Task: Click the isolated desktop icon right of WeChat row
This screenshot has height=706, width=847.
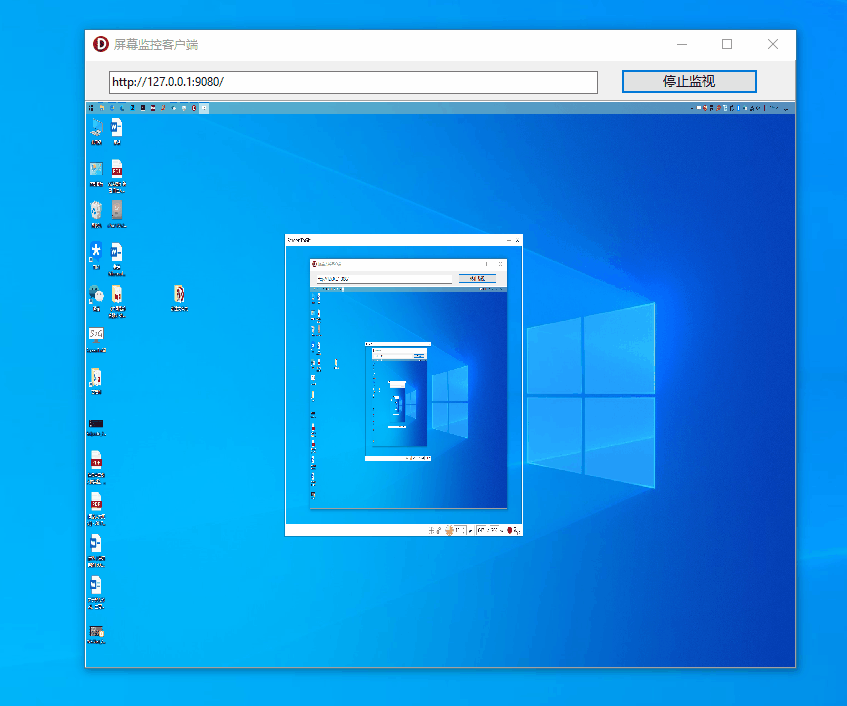Action: tap(179, 296)
